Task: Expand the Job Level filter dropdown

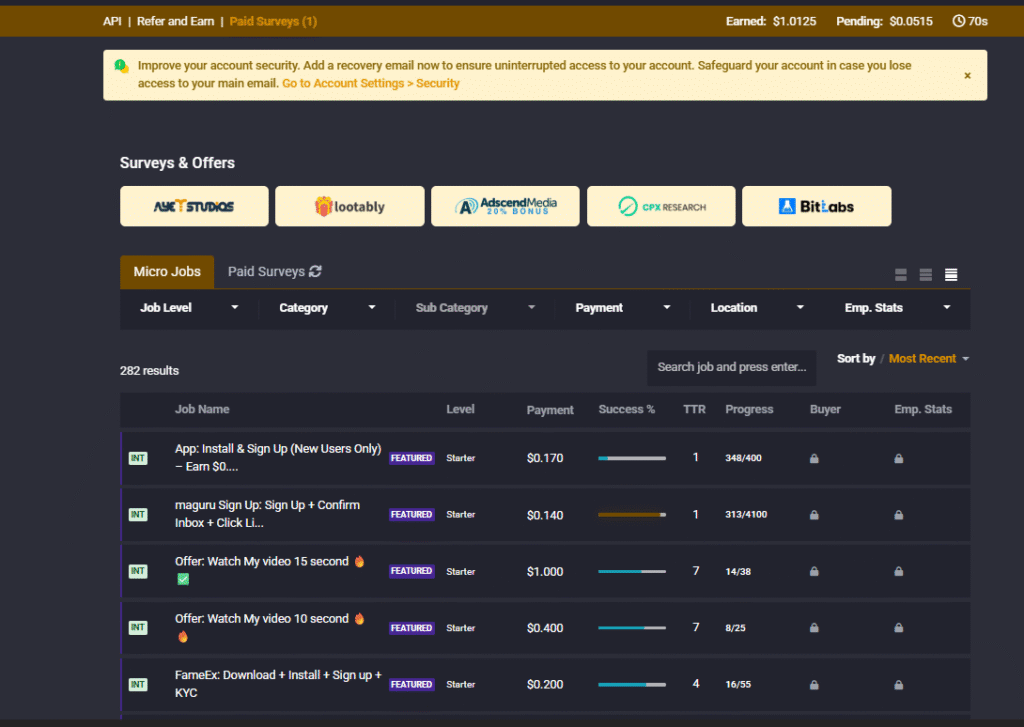Action: click(189, 308)
